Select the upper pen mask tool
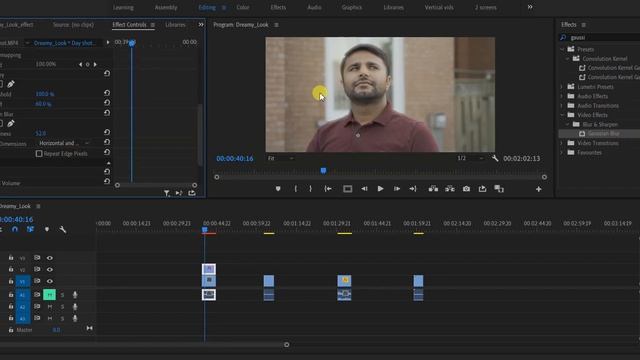This screenshot has height=360, width=640. 11,84
